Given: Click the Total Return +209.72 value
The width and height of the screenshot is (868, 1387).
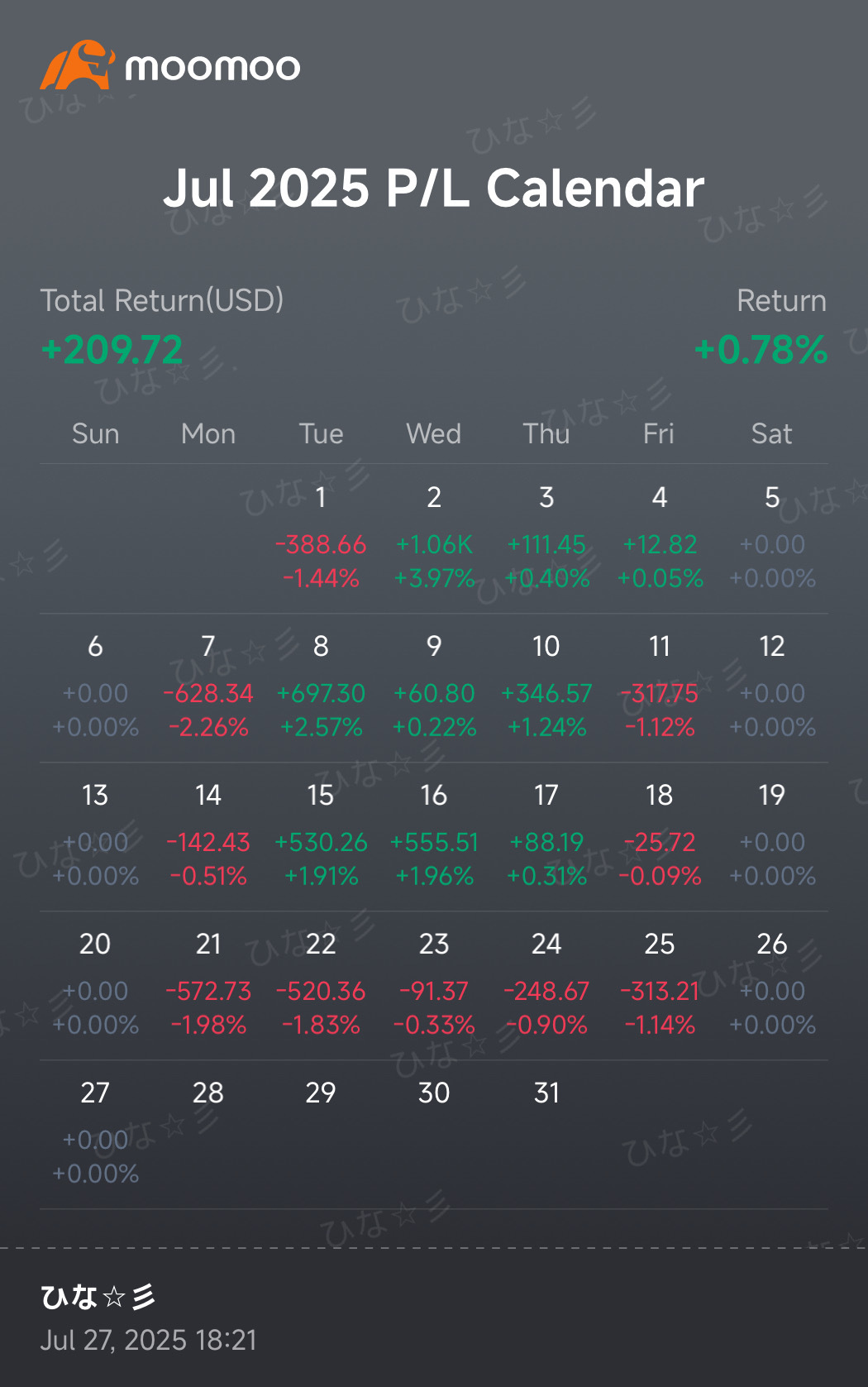Looking at the screenshot, I should [112, 350].
